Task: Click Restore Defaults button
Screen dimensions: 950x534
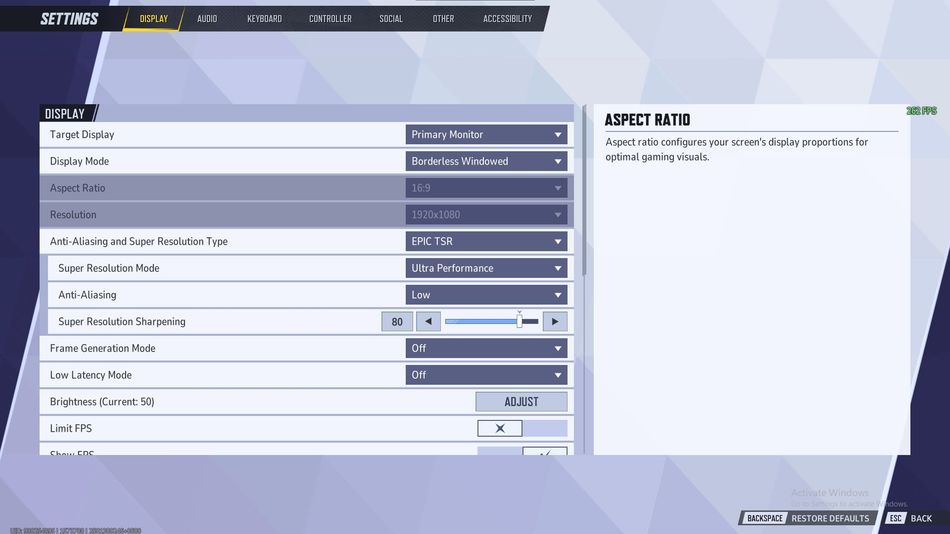Action: 808,518
